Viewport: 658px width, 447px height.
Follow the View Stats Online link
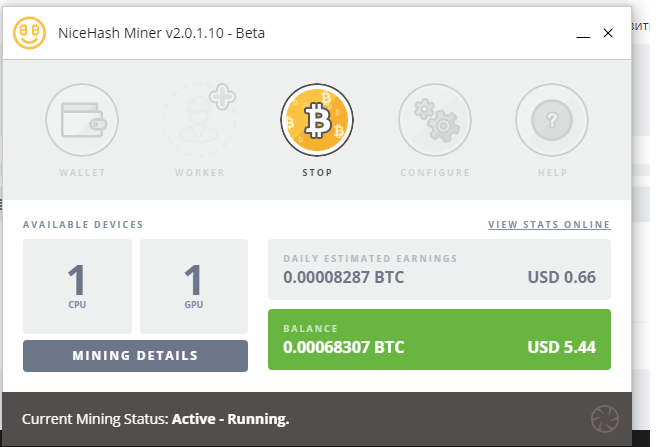click(549, 225)
